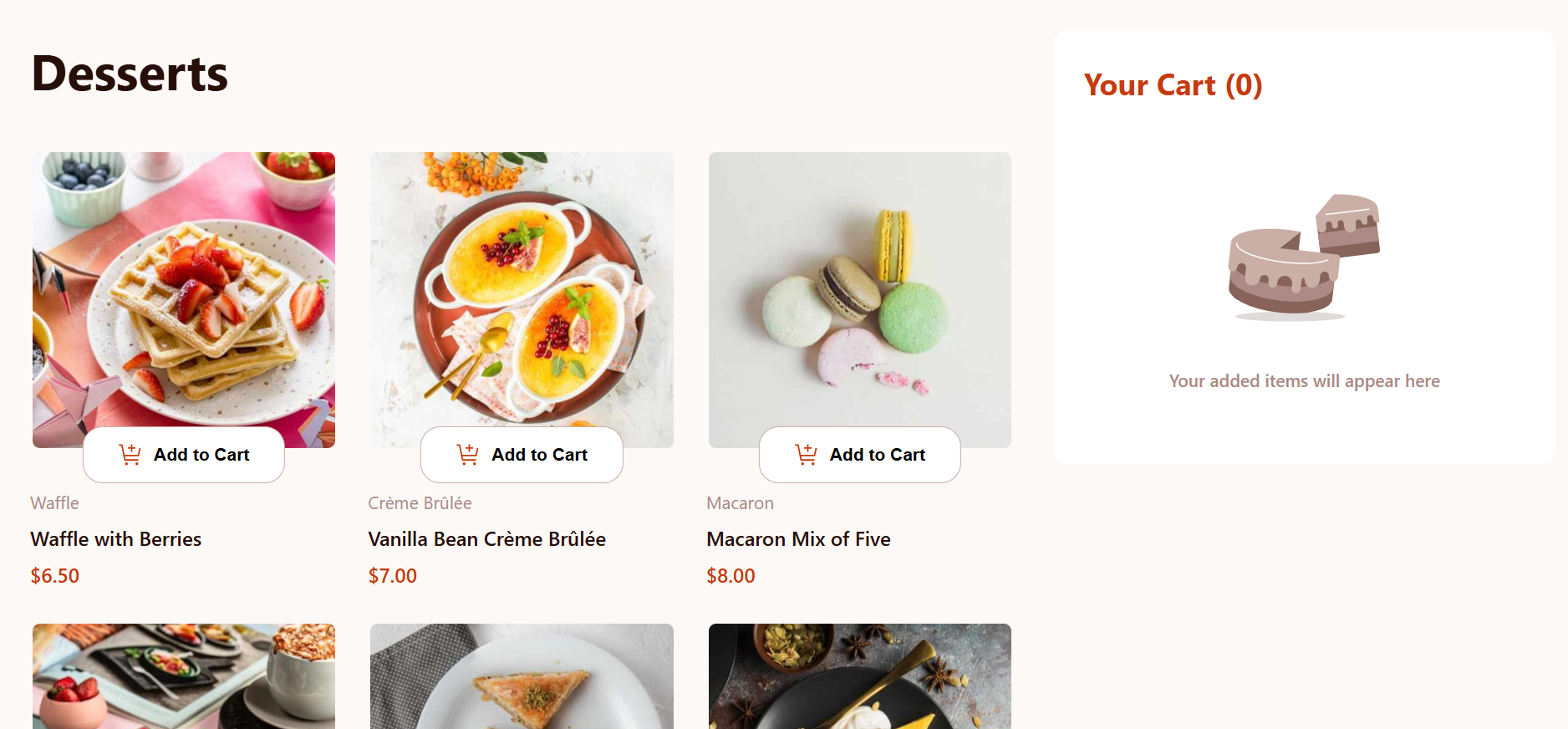Click the cart icon on the Waffle button
The width and height of the screenshot is (1568, 729).
130,455
